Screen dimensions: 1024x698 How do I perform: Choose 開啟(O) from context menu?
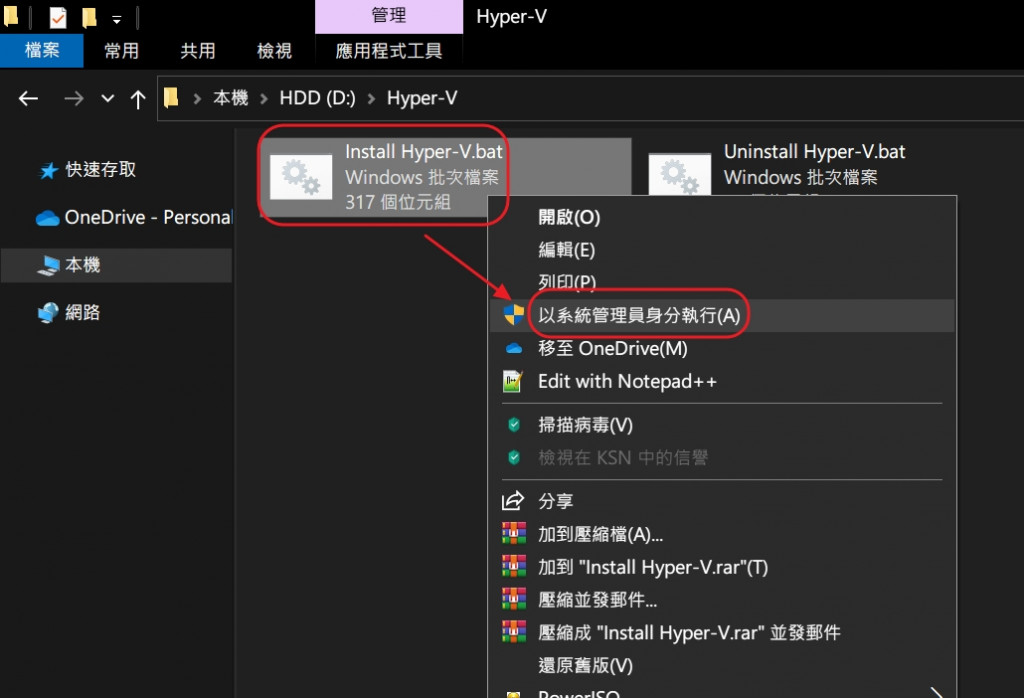pyautogui.click(x=722, y=217)
